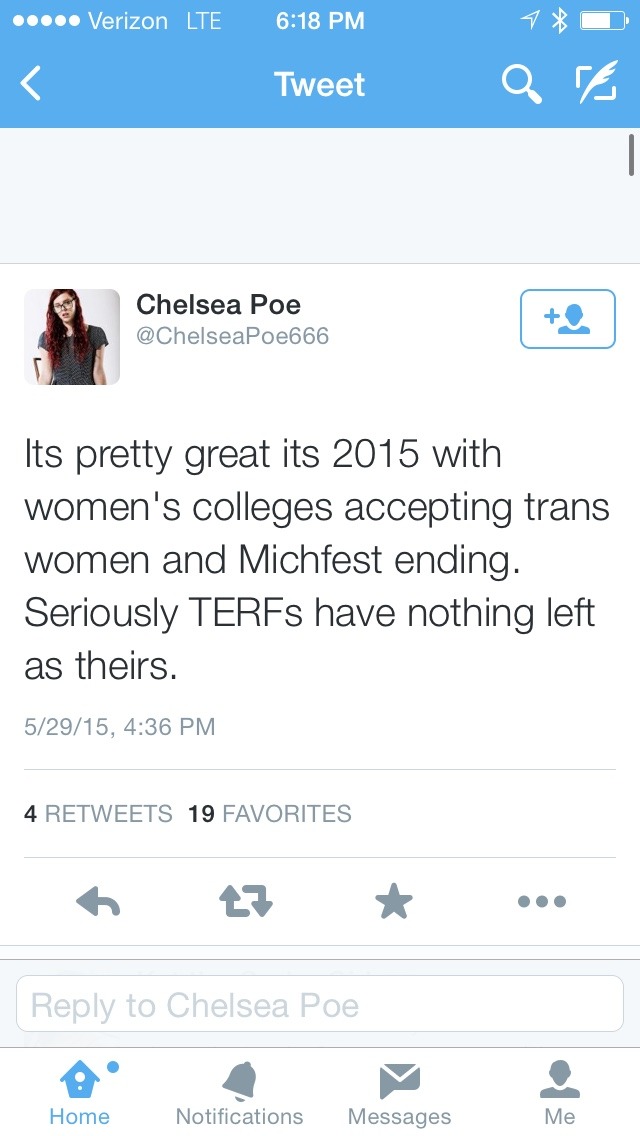The image size is (640, 1136).
Task: View the 4 Retweets list
Action: 98,814
